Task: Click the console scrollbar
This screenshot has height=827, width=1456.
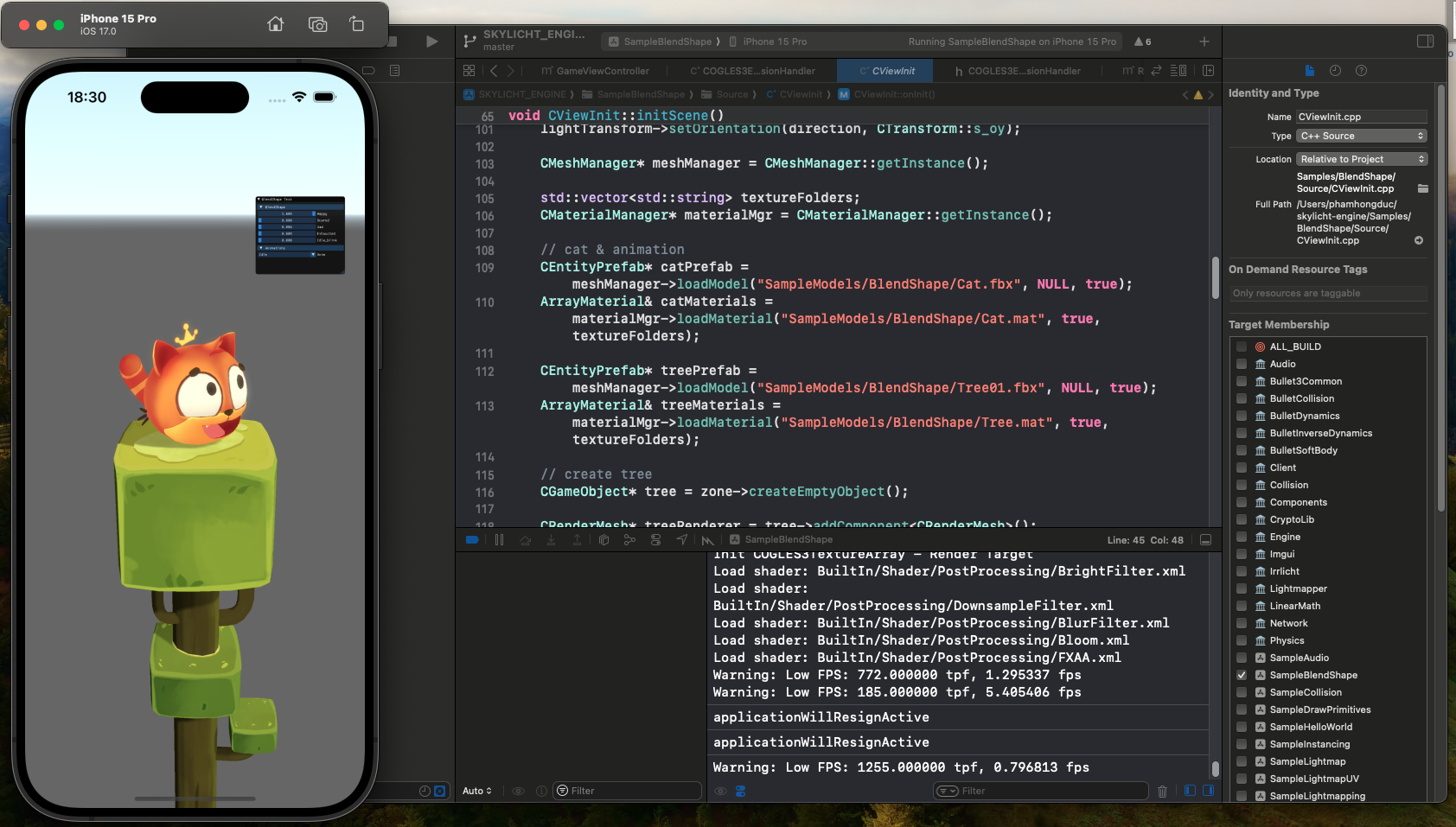Action: (x=1215, y=768)
